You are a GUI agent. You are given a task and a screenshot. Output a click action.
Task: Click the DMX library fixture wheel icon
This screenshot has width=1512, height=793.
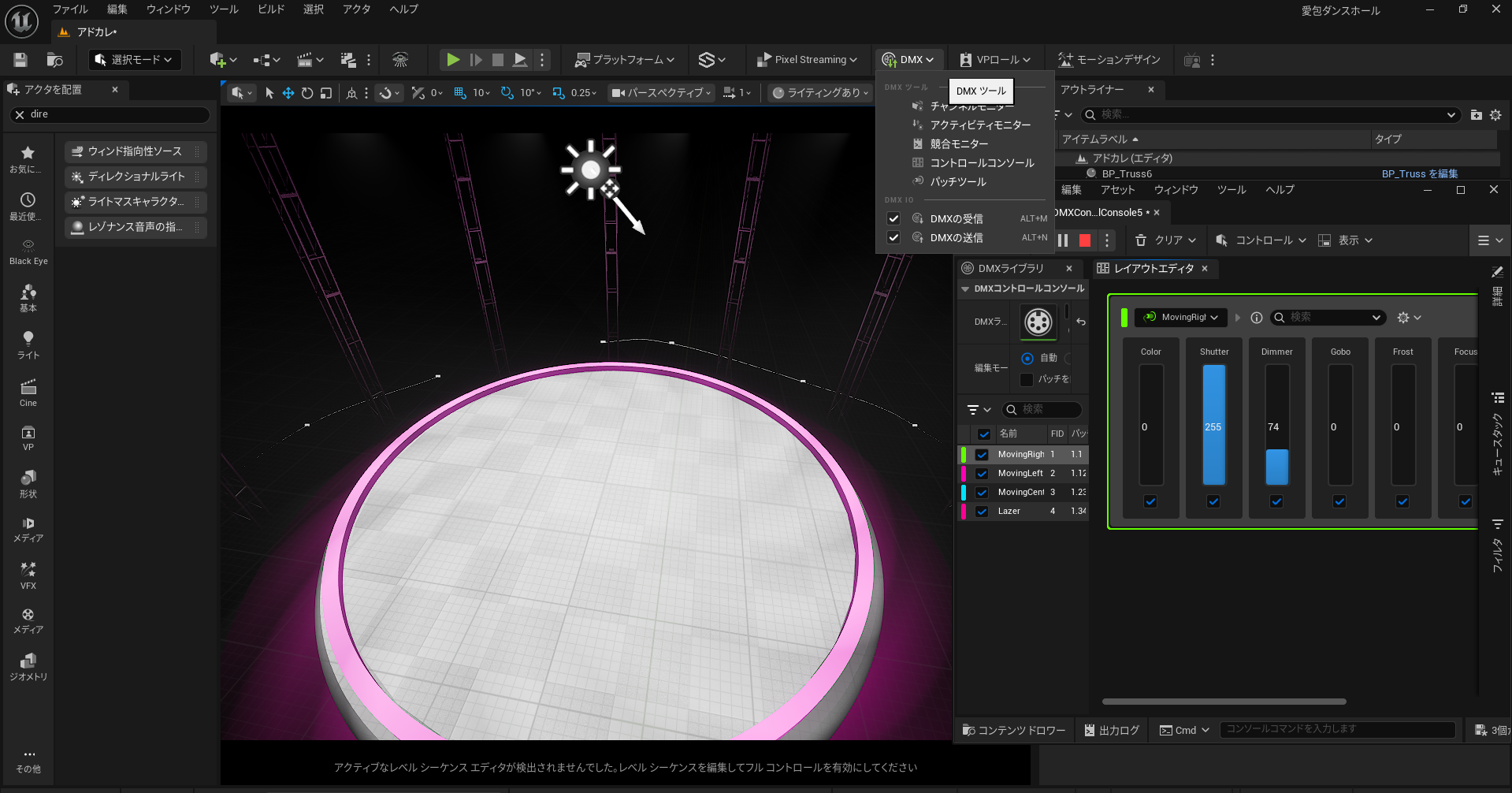[x=1038, y=322]
